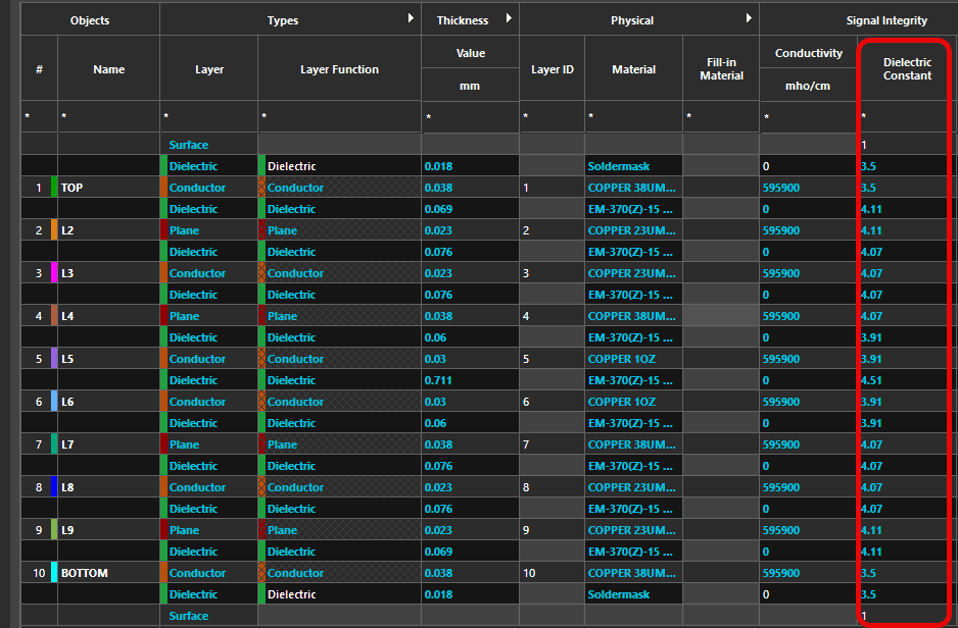Viewport: 958px width, 628px height.
Task: Expand the Physical column group arrow
Action: [748, 18]
